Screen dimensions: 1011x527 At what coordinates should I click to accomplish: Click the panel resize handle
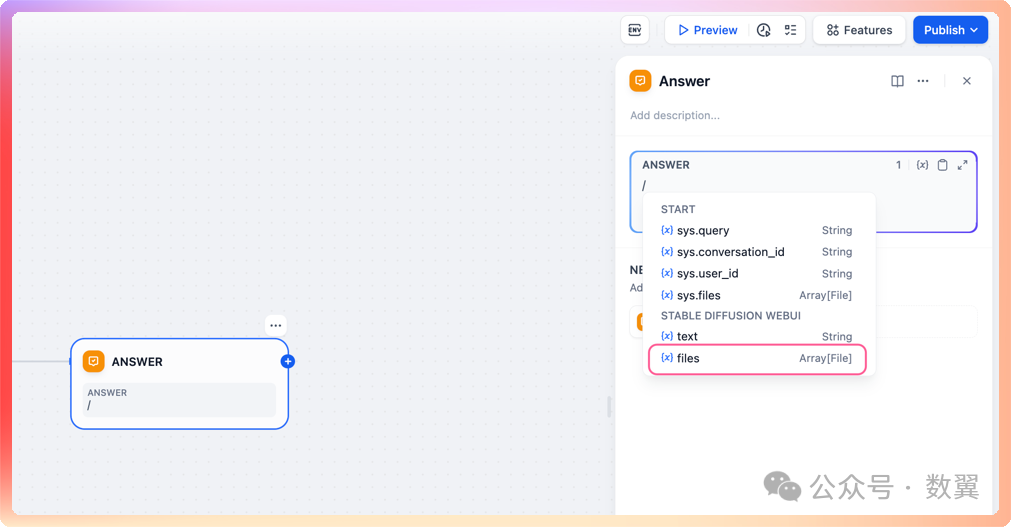pos(609,406)
